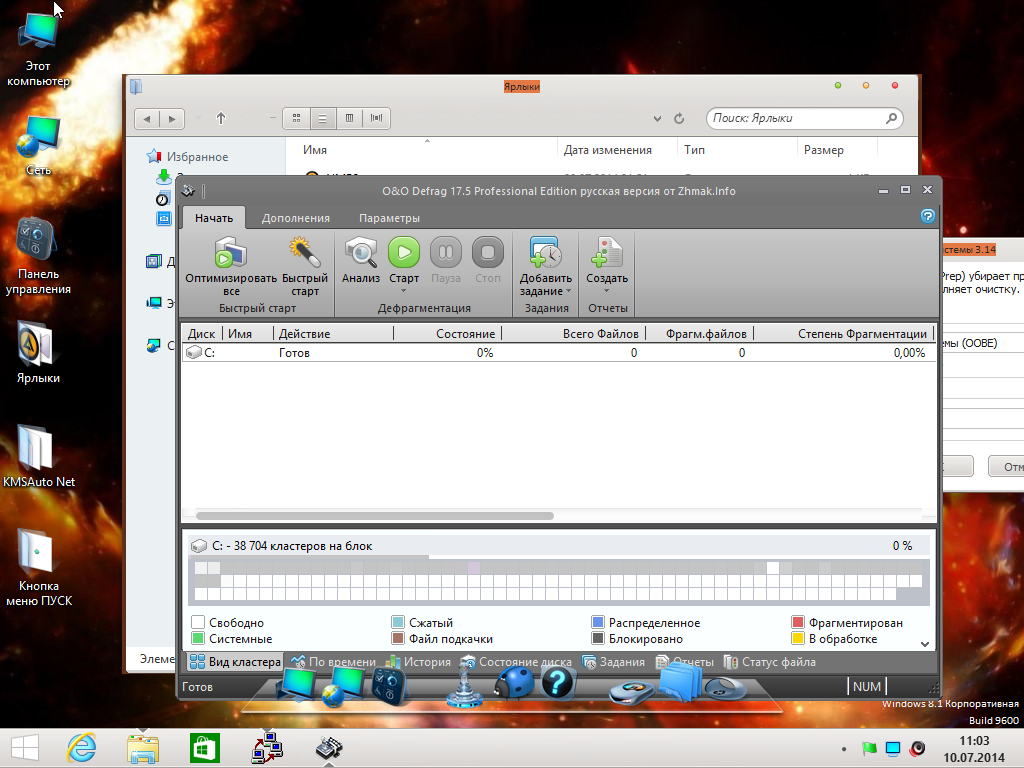Run the Анализ magnifier tool
The width and height of the screenshot is (1024, 768).
[360, 253]
